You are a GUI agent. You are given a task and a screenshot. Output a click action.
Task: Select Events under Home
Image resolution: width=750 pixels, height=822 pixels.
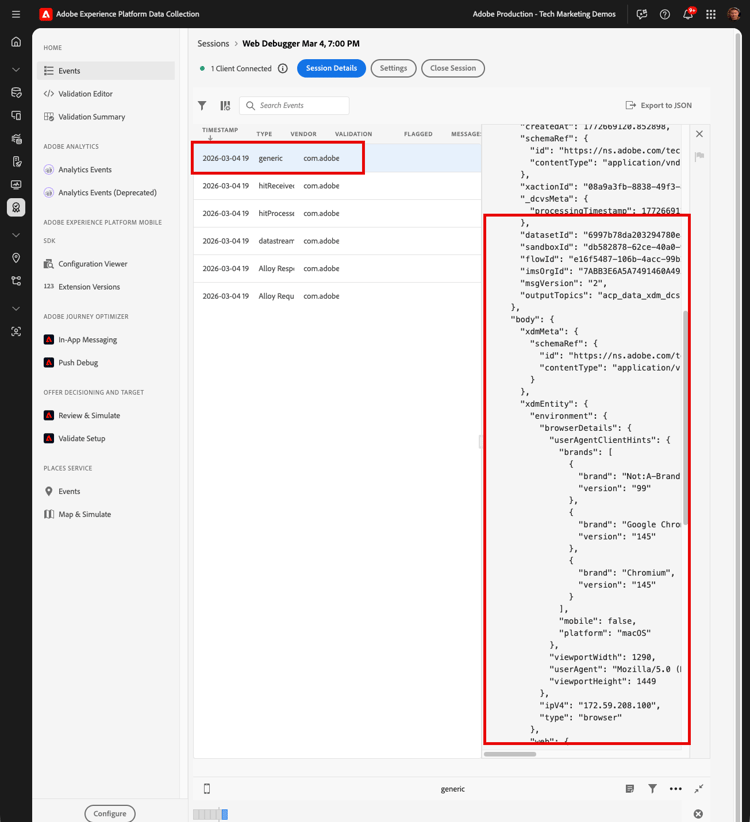106,71
